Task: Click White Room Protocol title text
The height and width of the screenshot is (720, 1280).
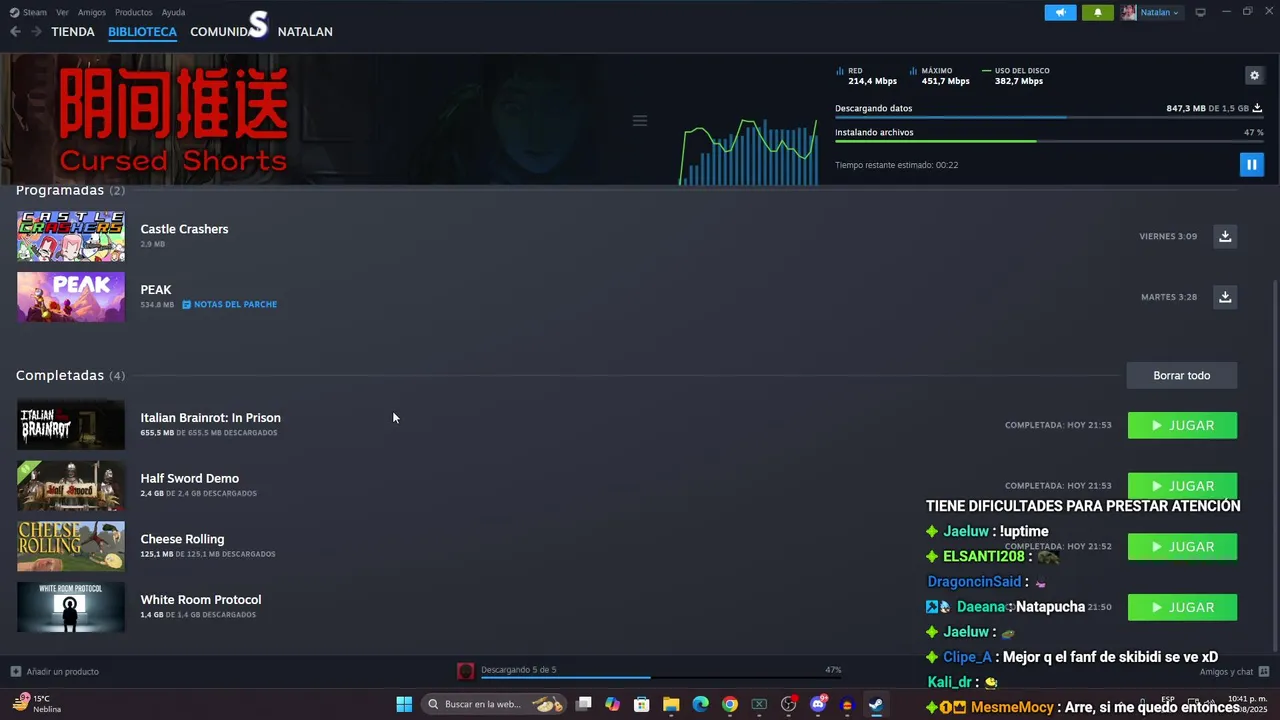Action: [x=200, y=600]
